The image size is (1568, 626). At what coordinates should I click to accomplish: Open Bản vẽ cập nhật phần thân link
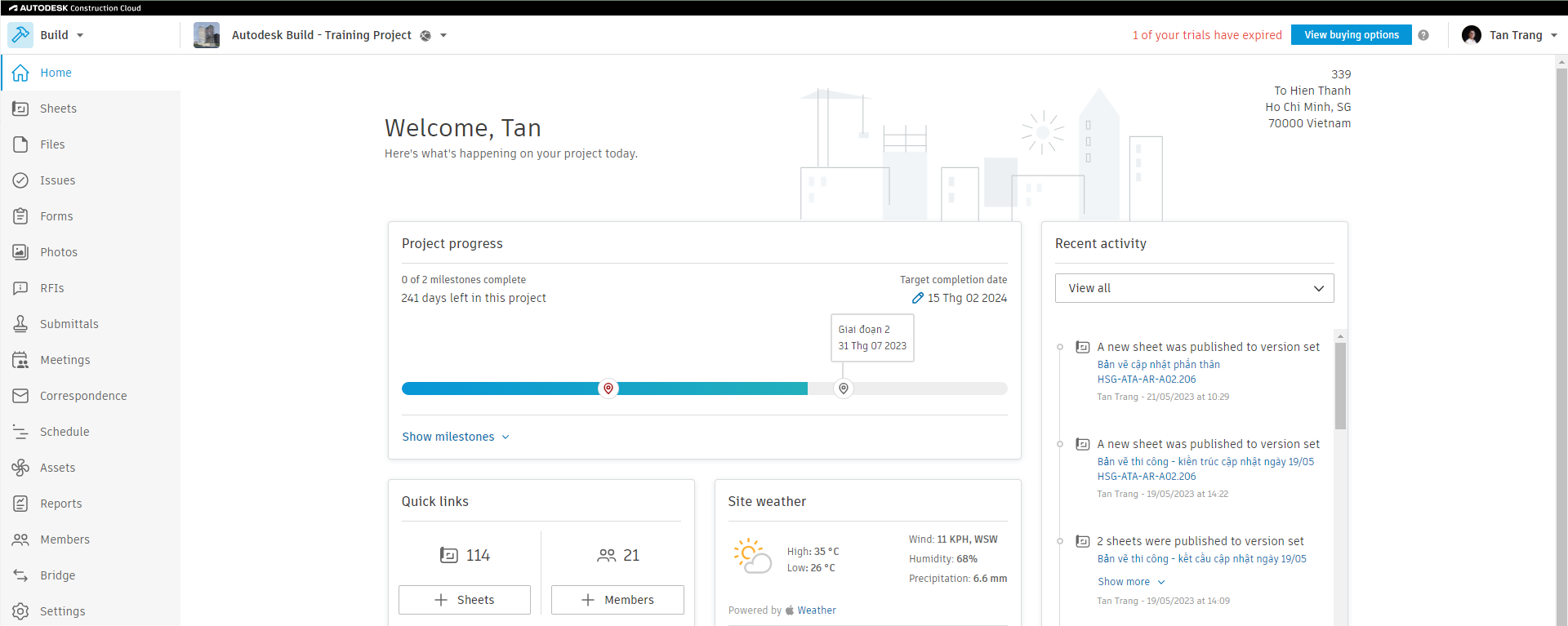pos(1159,365)
